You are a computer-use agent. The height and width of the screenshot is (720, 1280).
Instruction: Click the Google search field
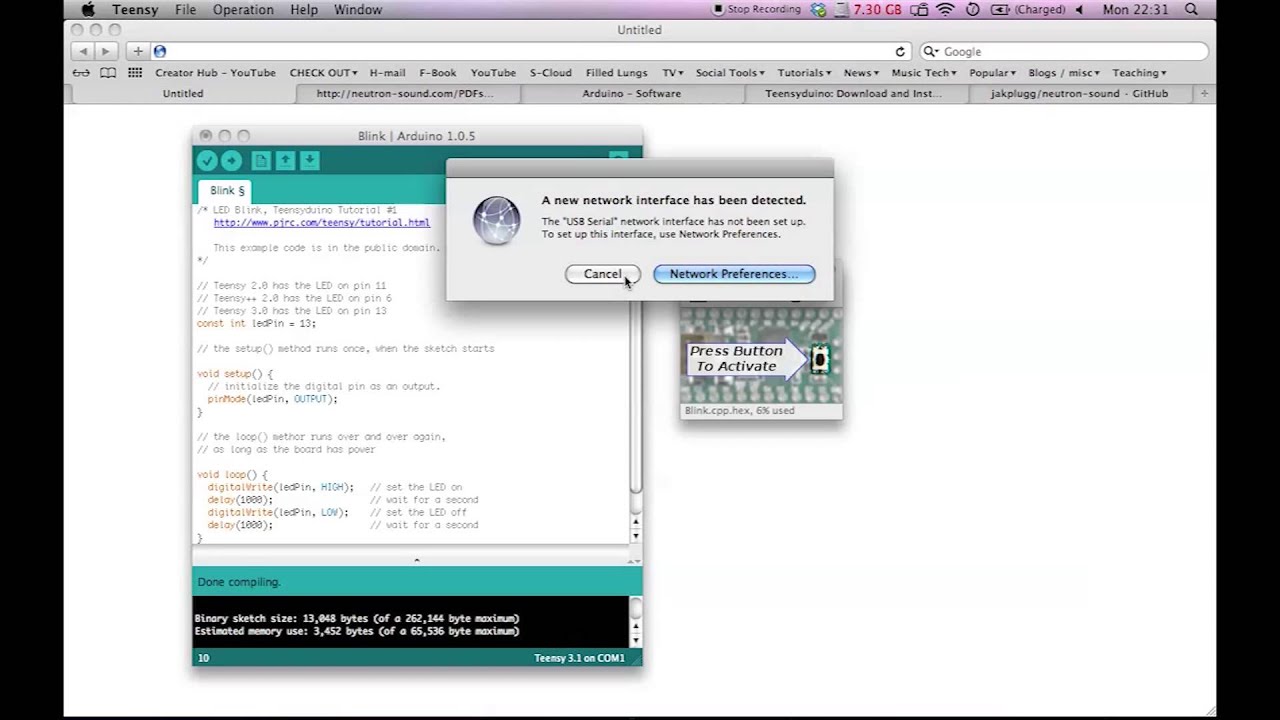click(1063, 51)
